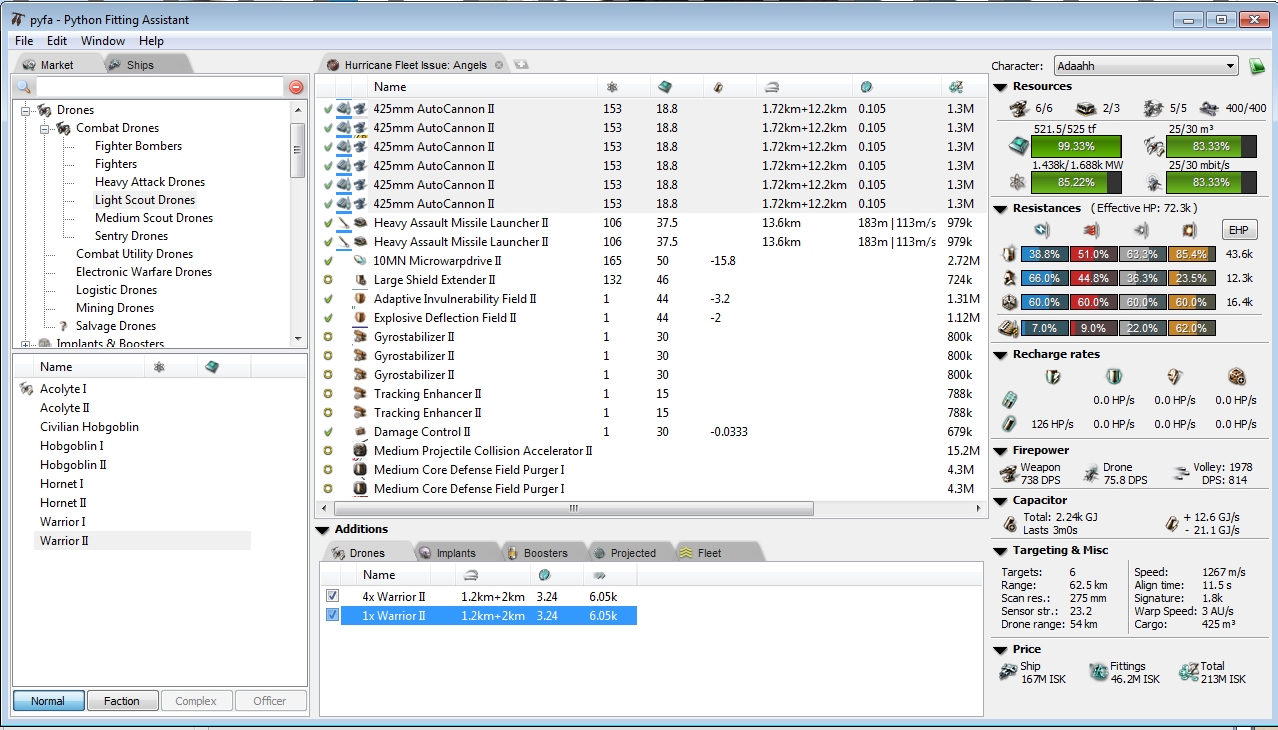Toggle the Damage Control II module state
The image size is (1278, 730).
(328, 432)
